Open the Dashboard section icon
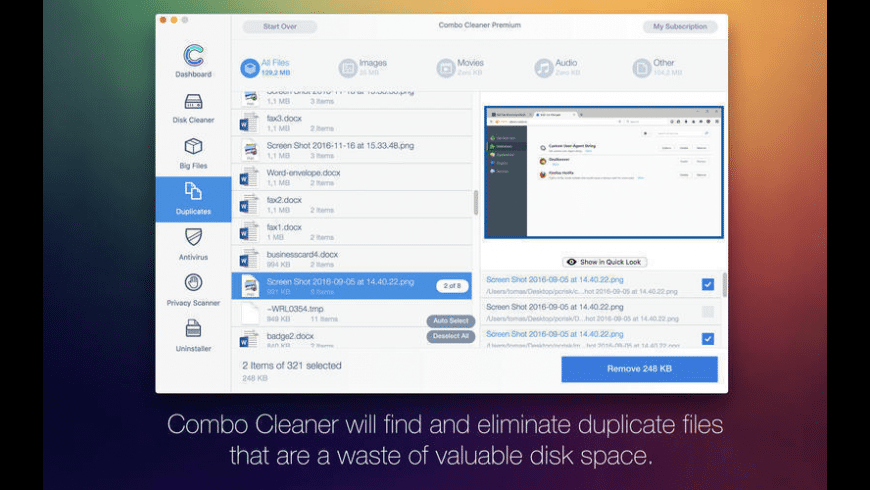 193,55
